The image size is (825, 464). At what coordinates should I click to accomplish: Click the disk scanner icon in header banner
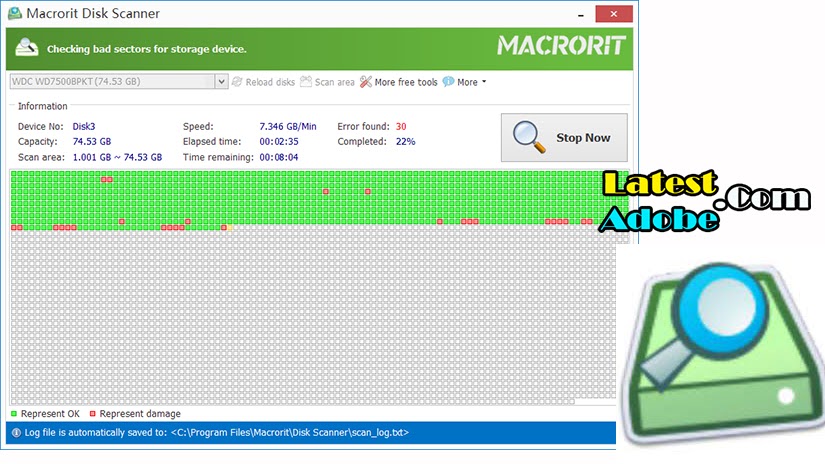point(26,47)
